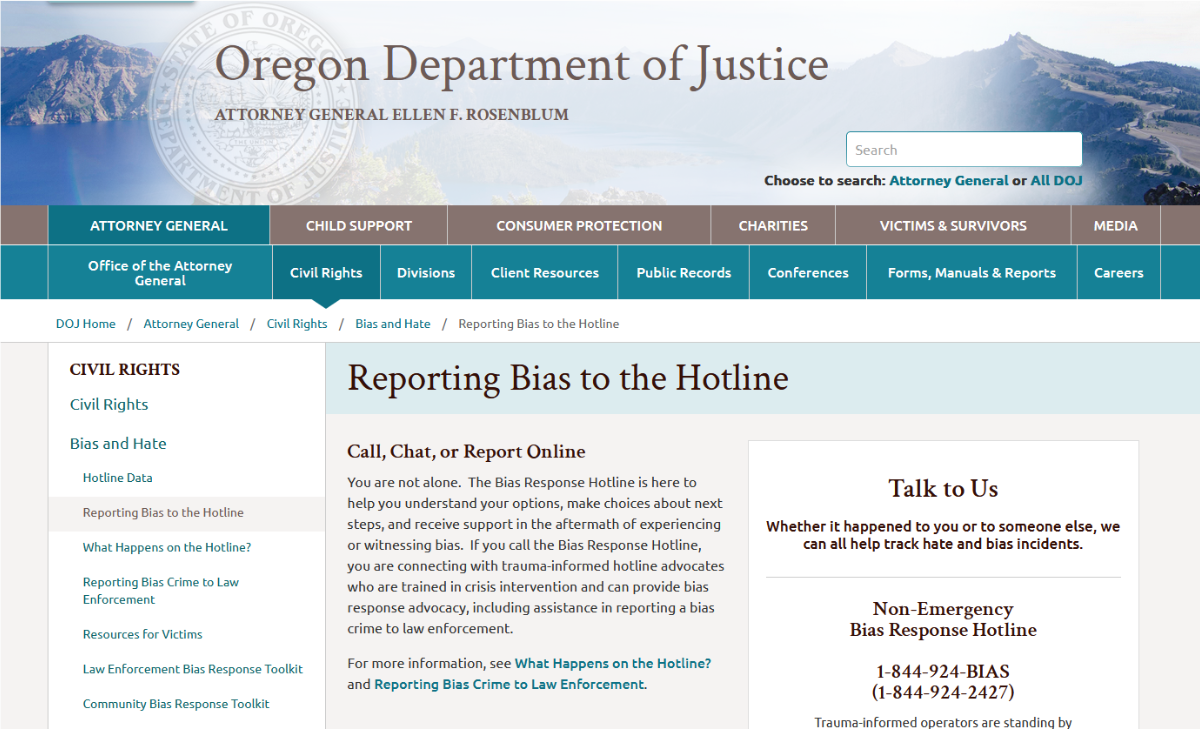The width and height of the screenshot is (1200, 729).
Task: Open Reporting Bias Crime to Law Enforcement sidebar link
Action: pyautogui.click(x=161, y=591)
